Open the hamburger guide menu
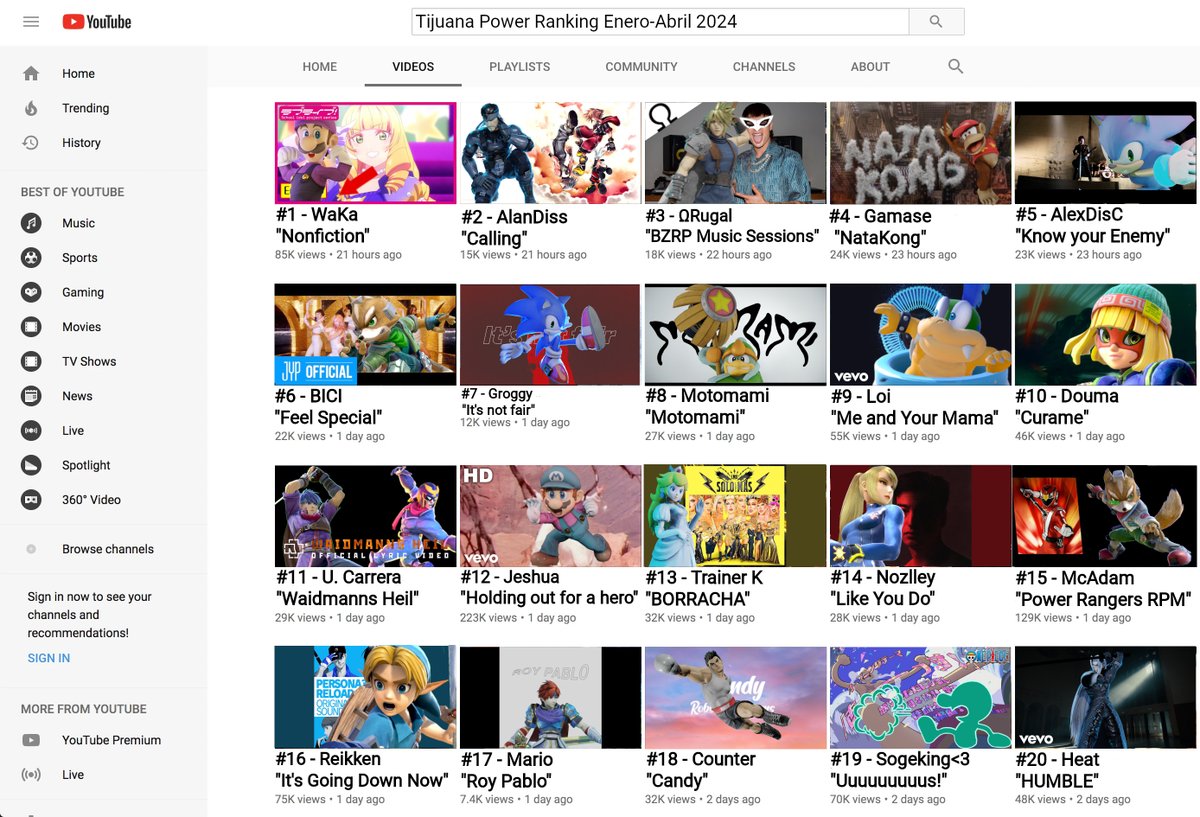 [31, 21]
